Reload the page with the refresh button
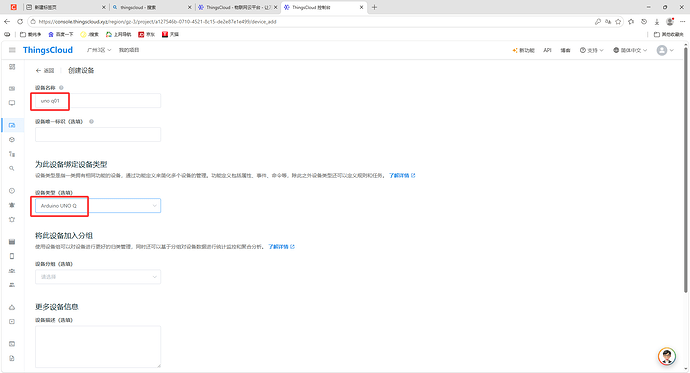 [x=20, y=22]
